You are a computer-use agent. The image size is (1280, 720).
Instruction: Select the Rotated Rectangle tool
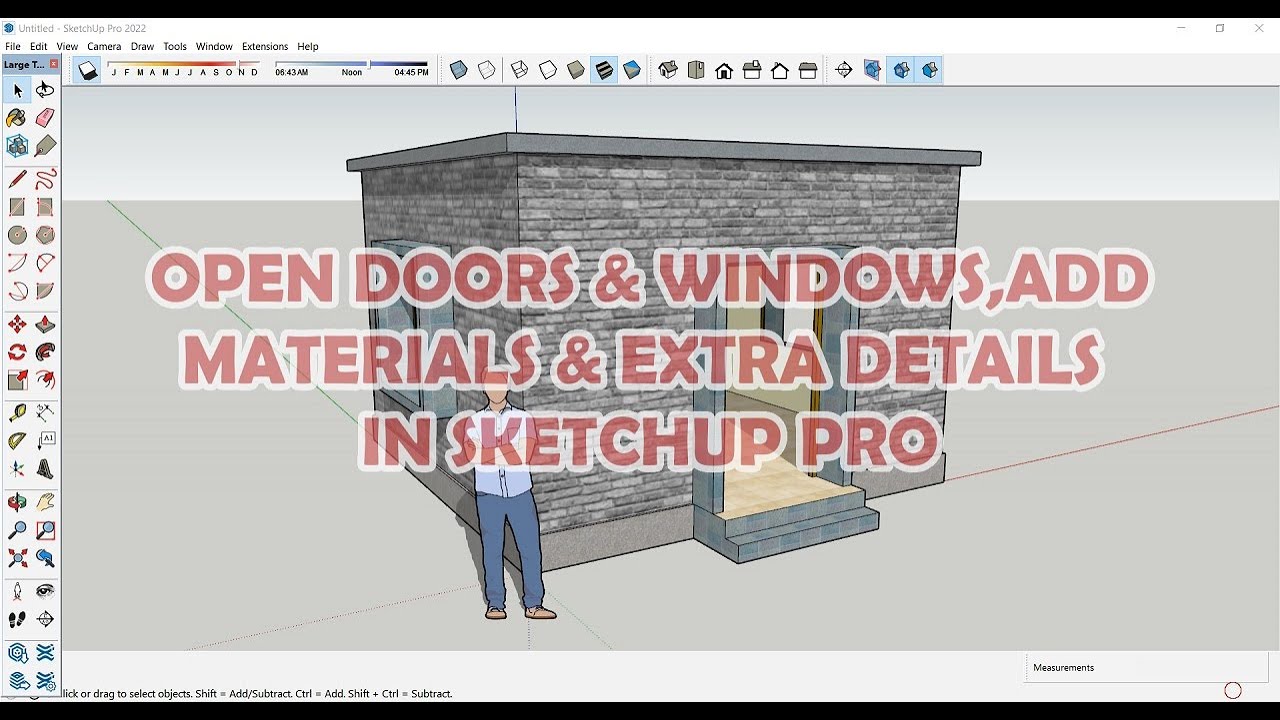pyautogui.click(x=45, y=208)
